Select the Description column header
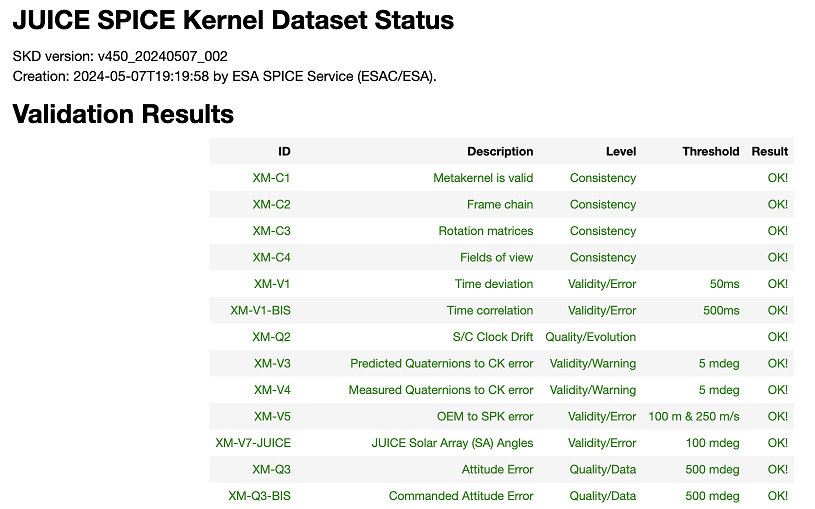 click(500, 151)
